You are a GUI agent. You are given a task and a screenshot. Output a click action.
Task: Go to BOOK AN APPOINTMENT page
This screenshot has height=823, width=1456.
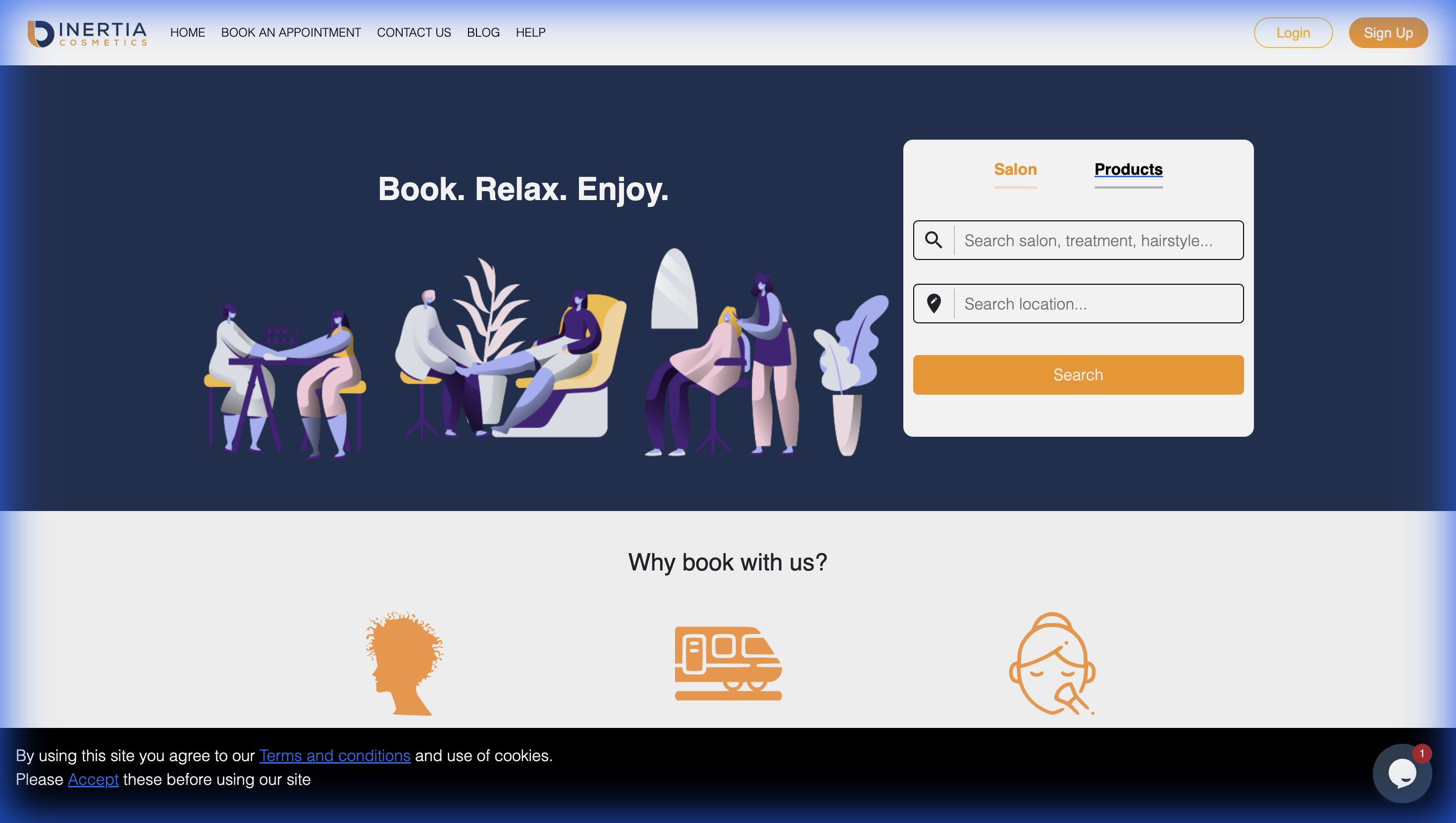pyautogui.click(x=291, y=33)
